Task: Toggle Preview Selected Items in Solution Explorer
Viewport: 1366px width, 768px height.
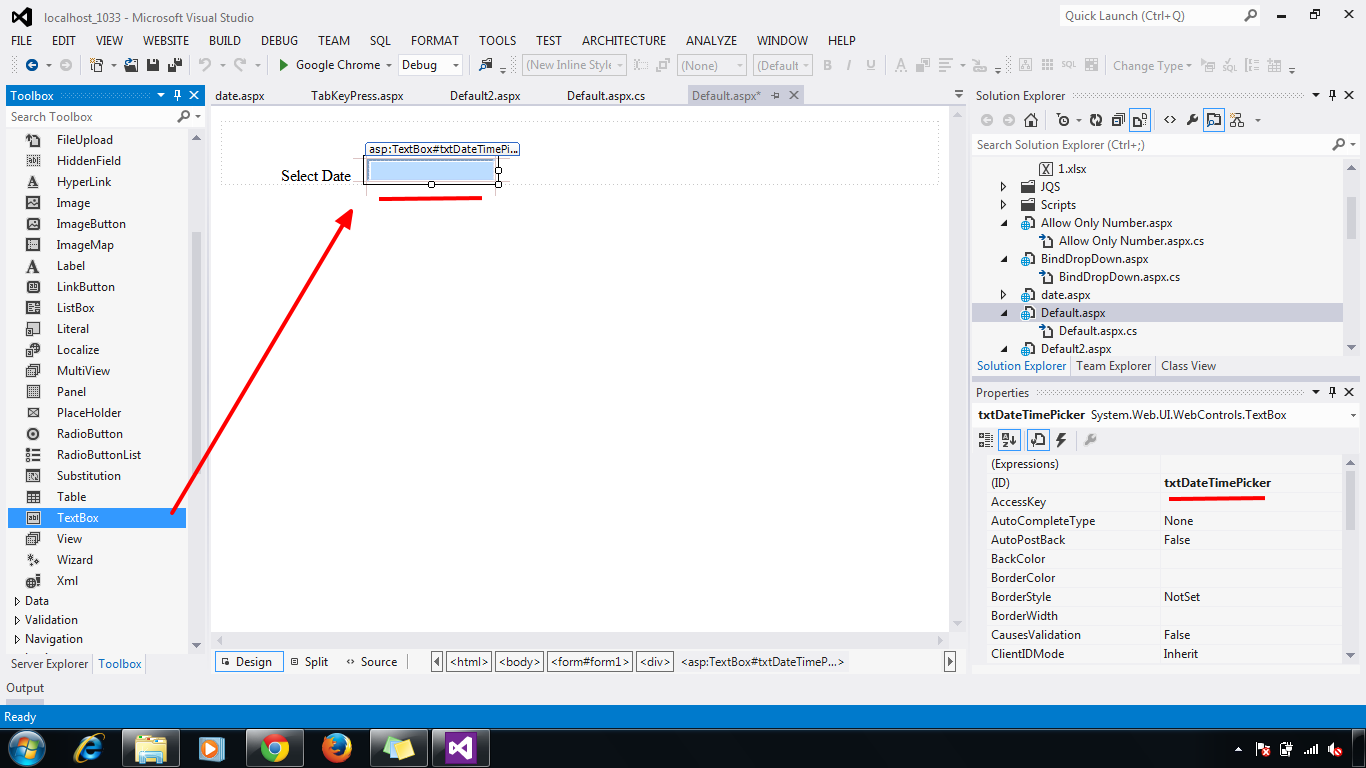Action: 1214,120
